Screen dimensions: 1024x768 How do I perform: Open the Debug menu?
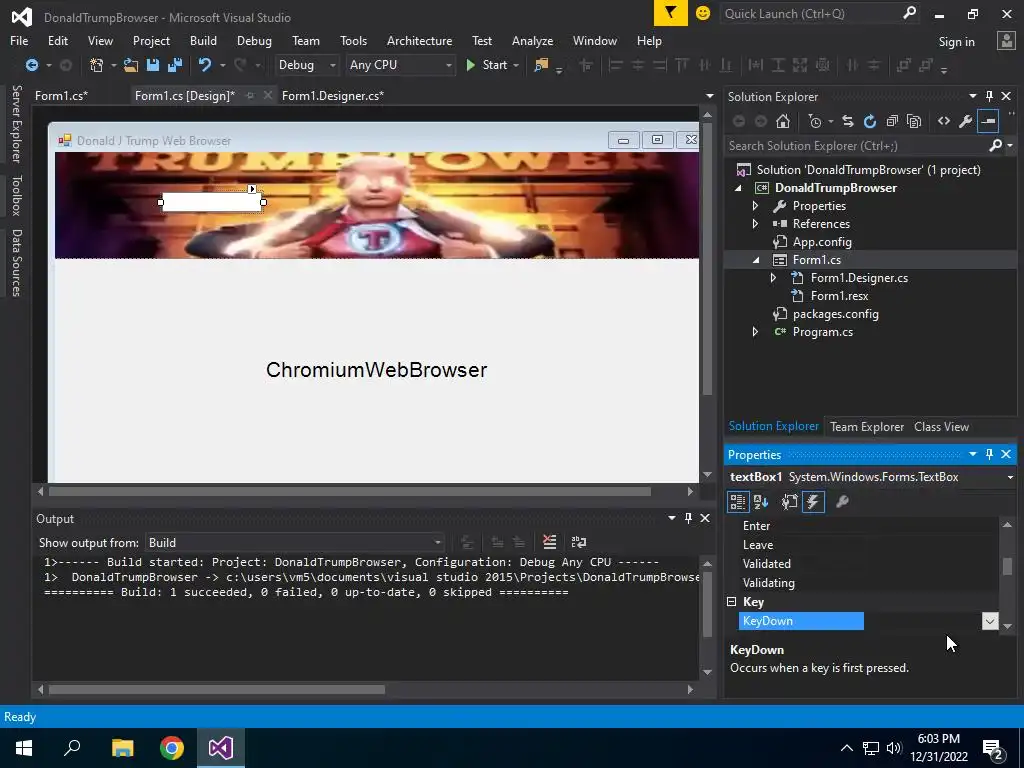pos(254,40)
